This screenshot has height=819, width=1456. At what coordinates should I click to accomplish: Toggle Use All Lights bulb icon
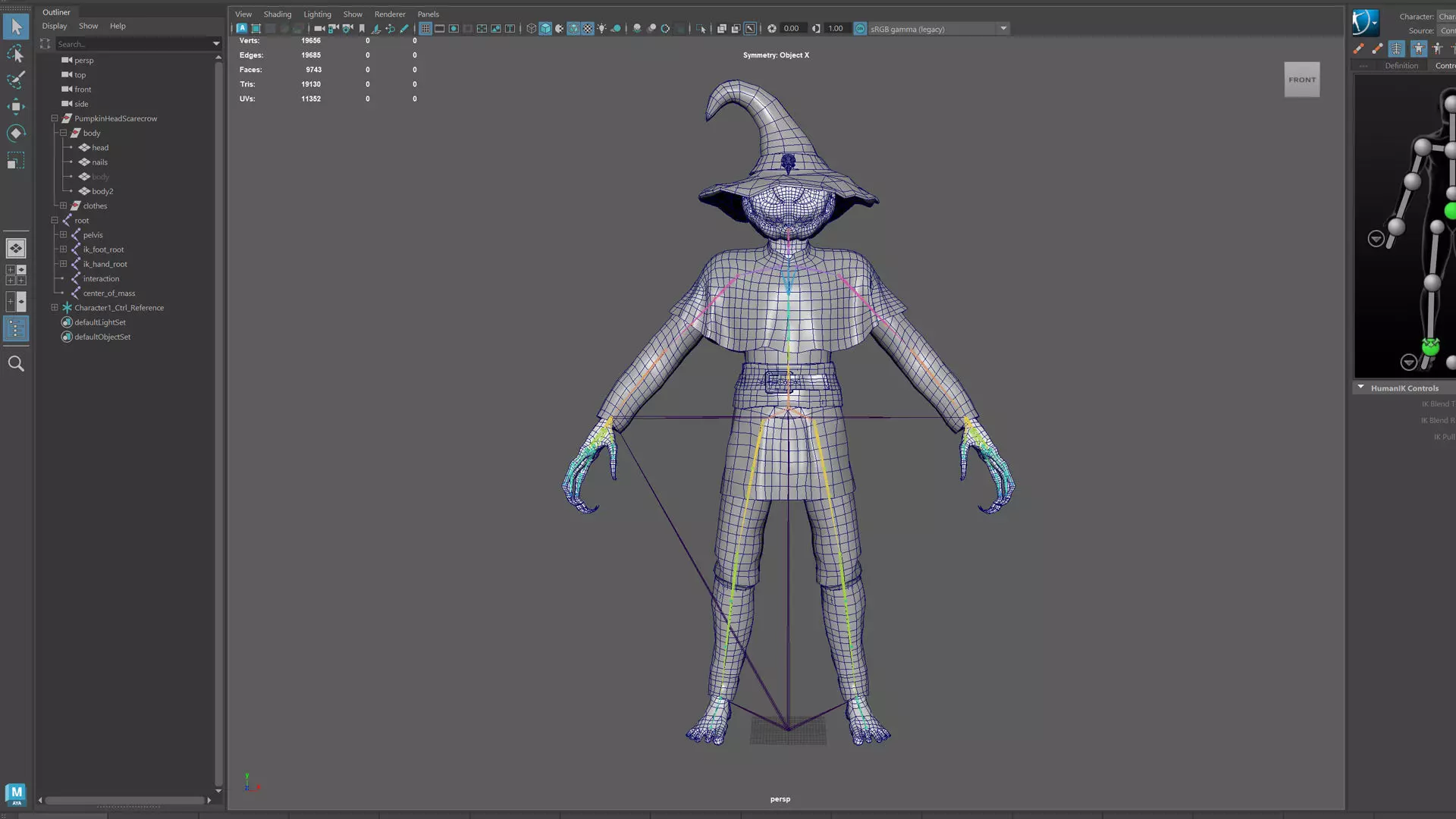tap(601, 29)
